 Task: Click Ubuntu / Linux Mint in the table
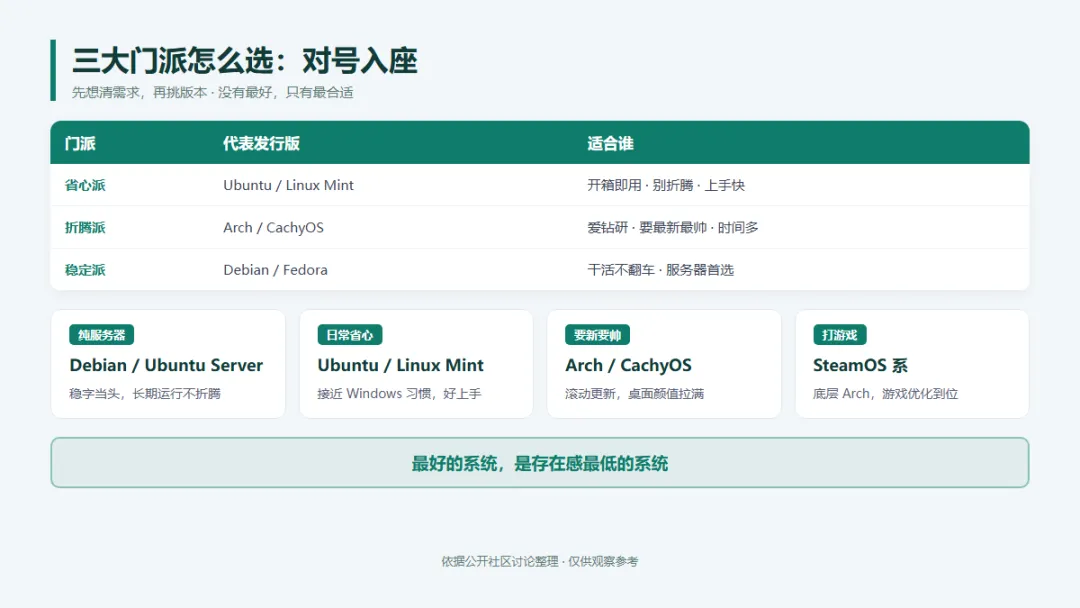pos(288,185)
